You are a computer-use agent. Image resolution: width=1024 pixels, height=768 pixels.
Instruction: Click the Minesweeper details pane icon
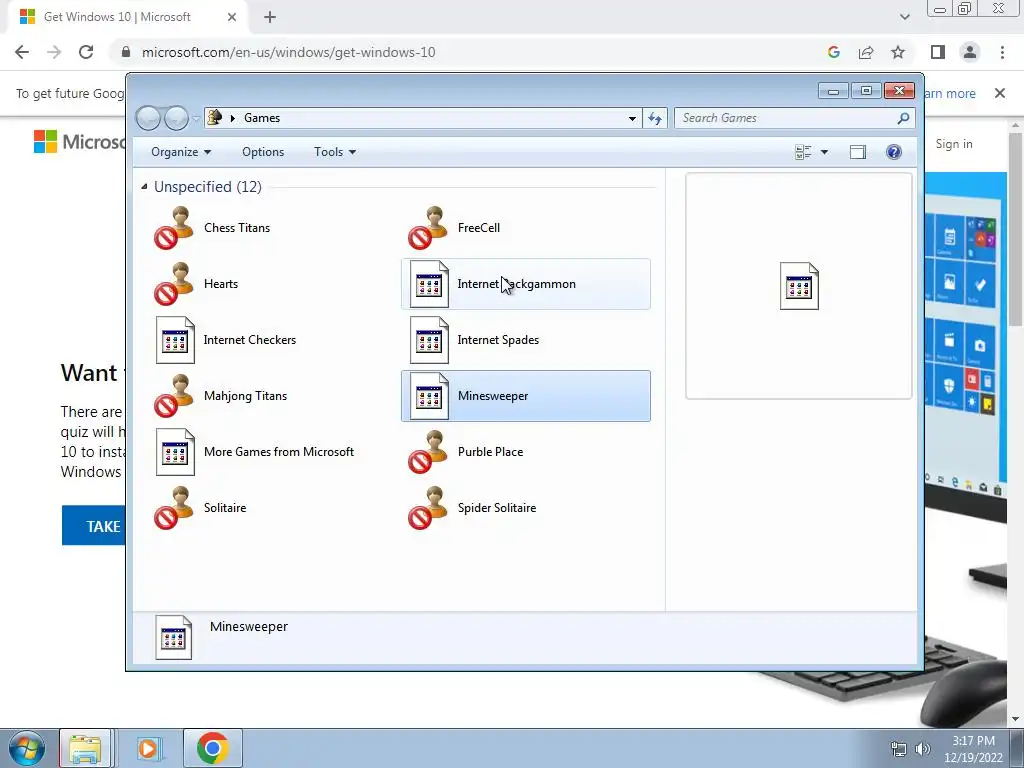click(x=174, y=637)
